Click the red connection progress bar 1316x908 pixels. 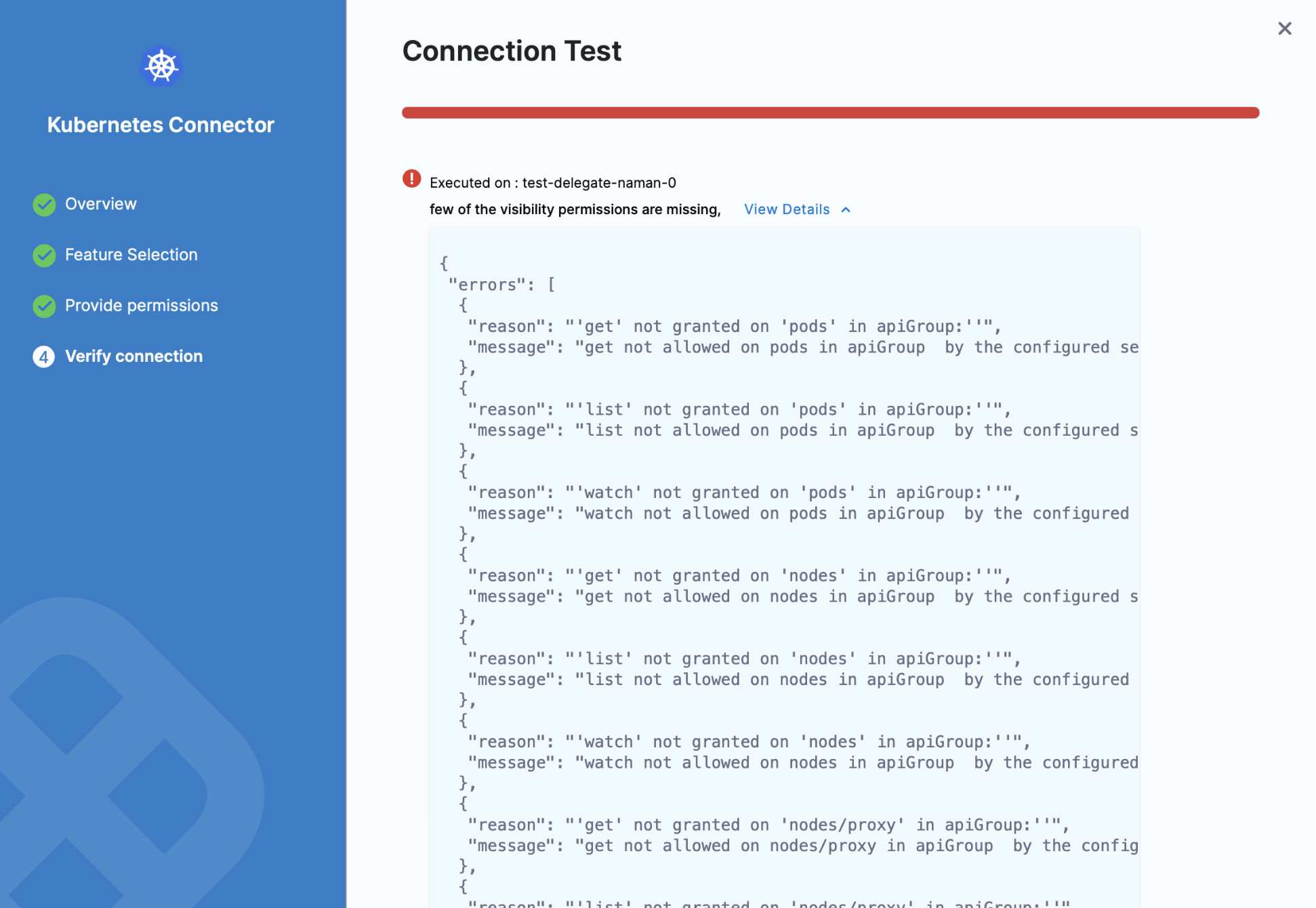coord(829,112)
